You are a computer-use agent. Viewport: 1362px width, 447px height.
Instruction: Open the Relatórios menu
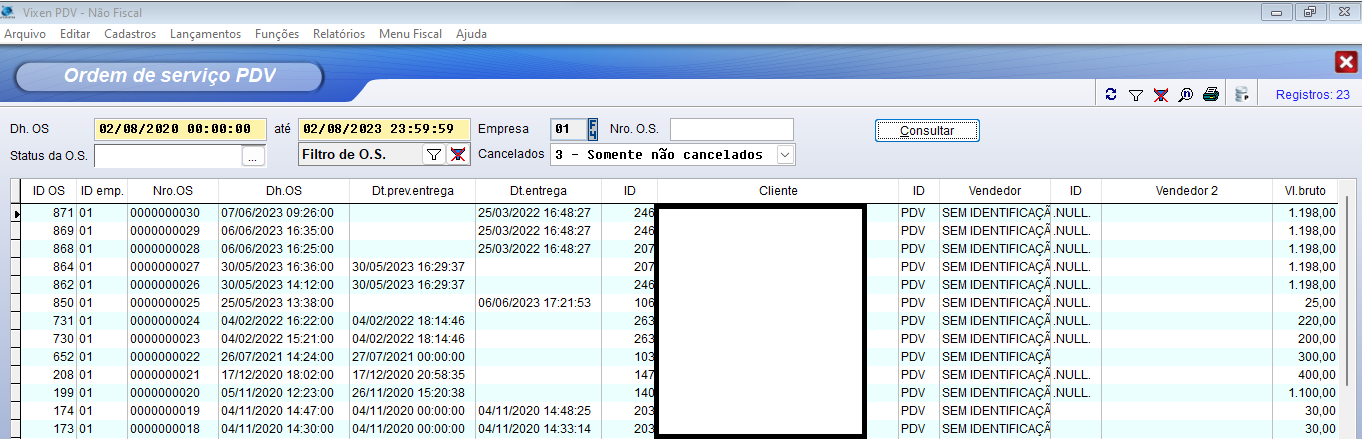pyautogui.click(x=339, y=34)
